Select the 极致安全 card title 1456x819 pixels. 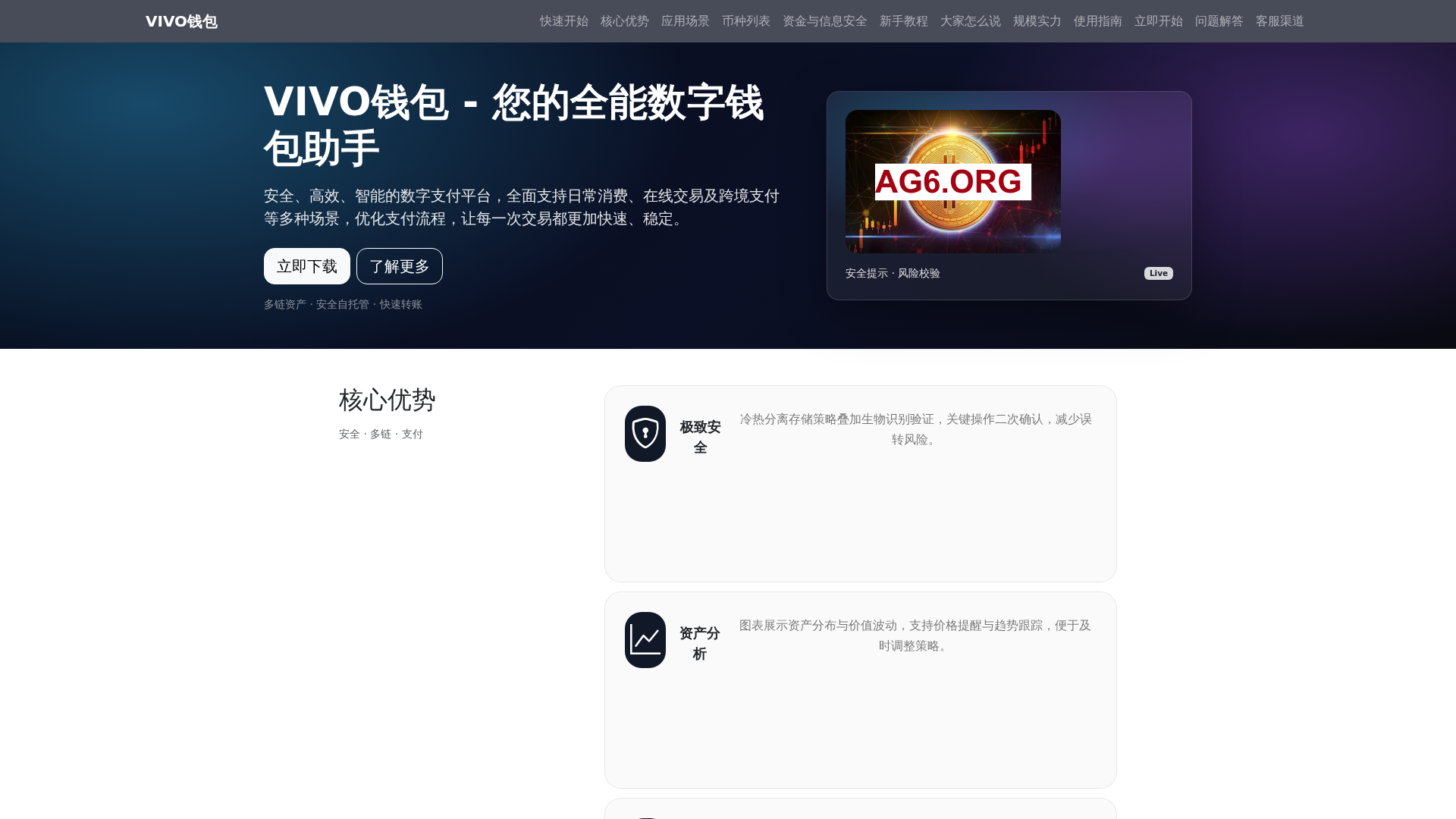click(x=700, y=437)
